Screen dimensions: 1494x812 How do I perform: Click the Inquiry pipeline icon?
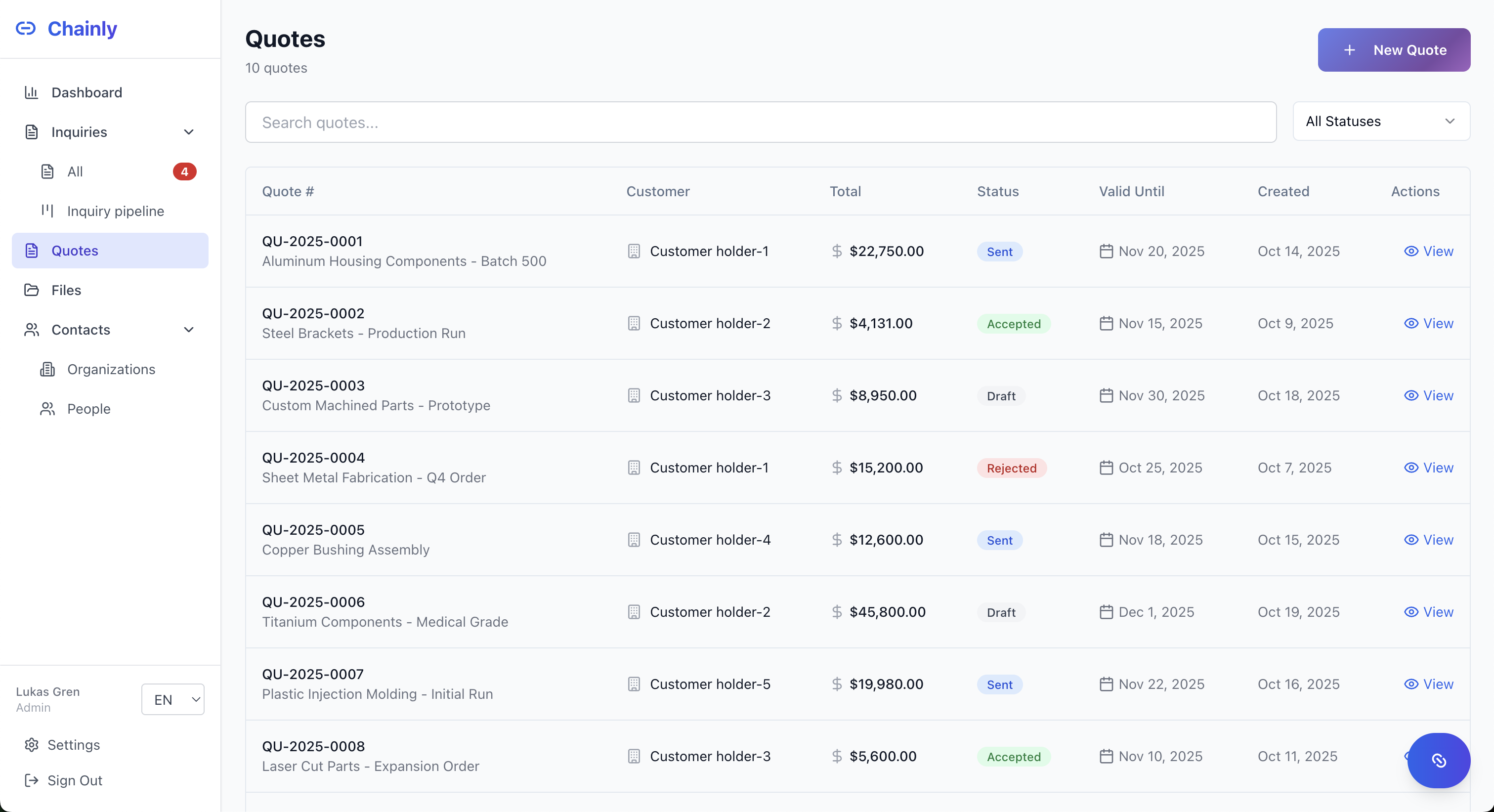(x=47, y=211)
